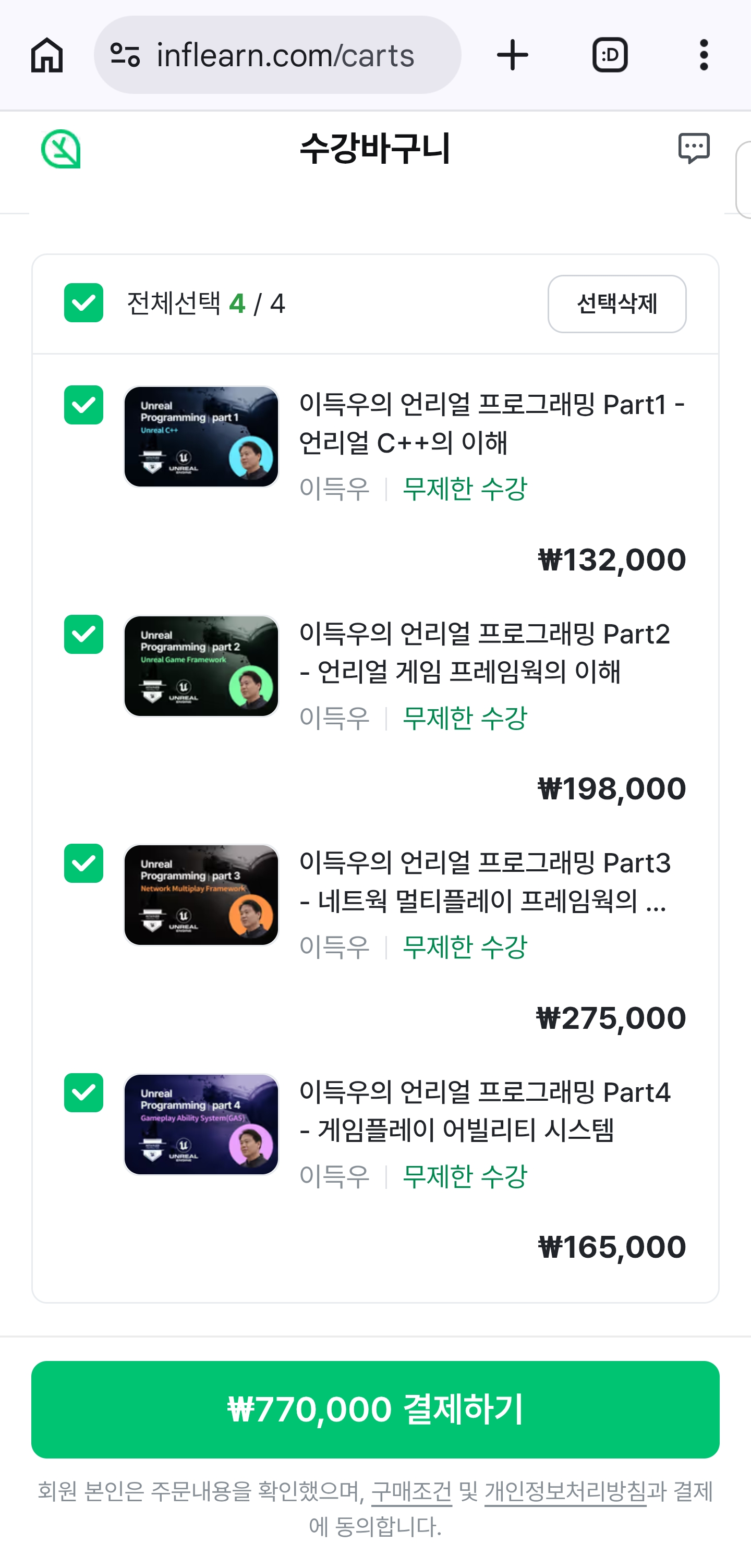Viewport: 751px width, 1568px height.
Task: Open a new browser tab
Action: tap(513, 55)
